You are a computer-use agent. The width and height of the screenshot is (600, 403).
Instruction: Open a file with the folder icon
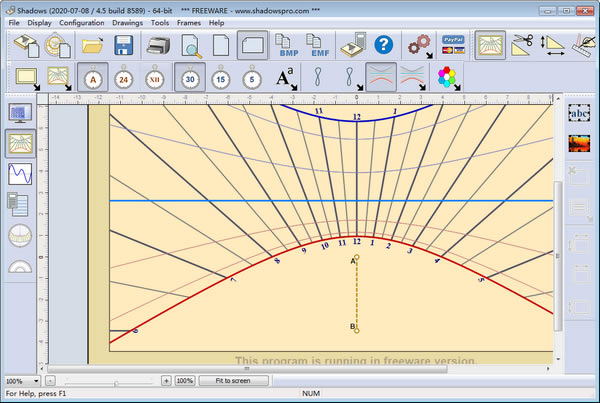coord(93,45)
